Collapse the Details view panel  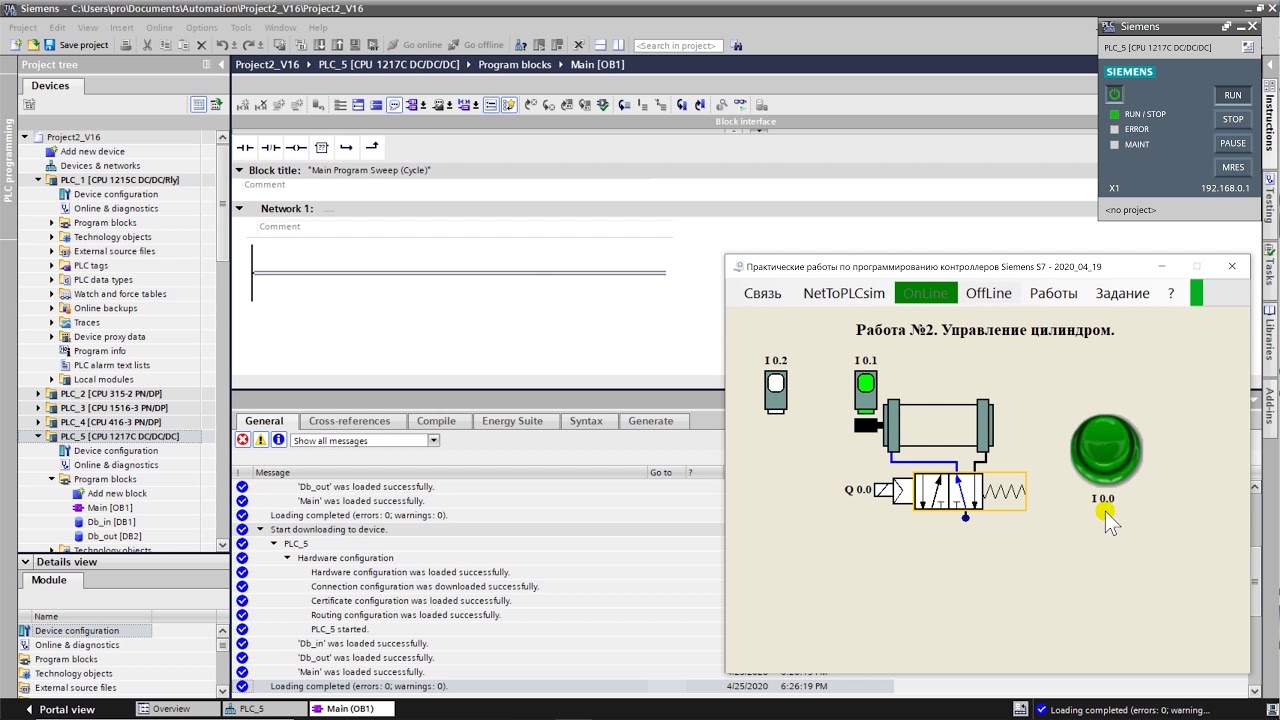[25, 562]
